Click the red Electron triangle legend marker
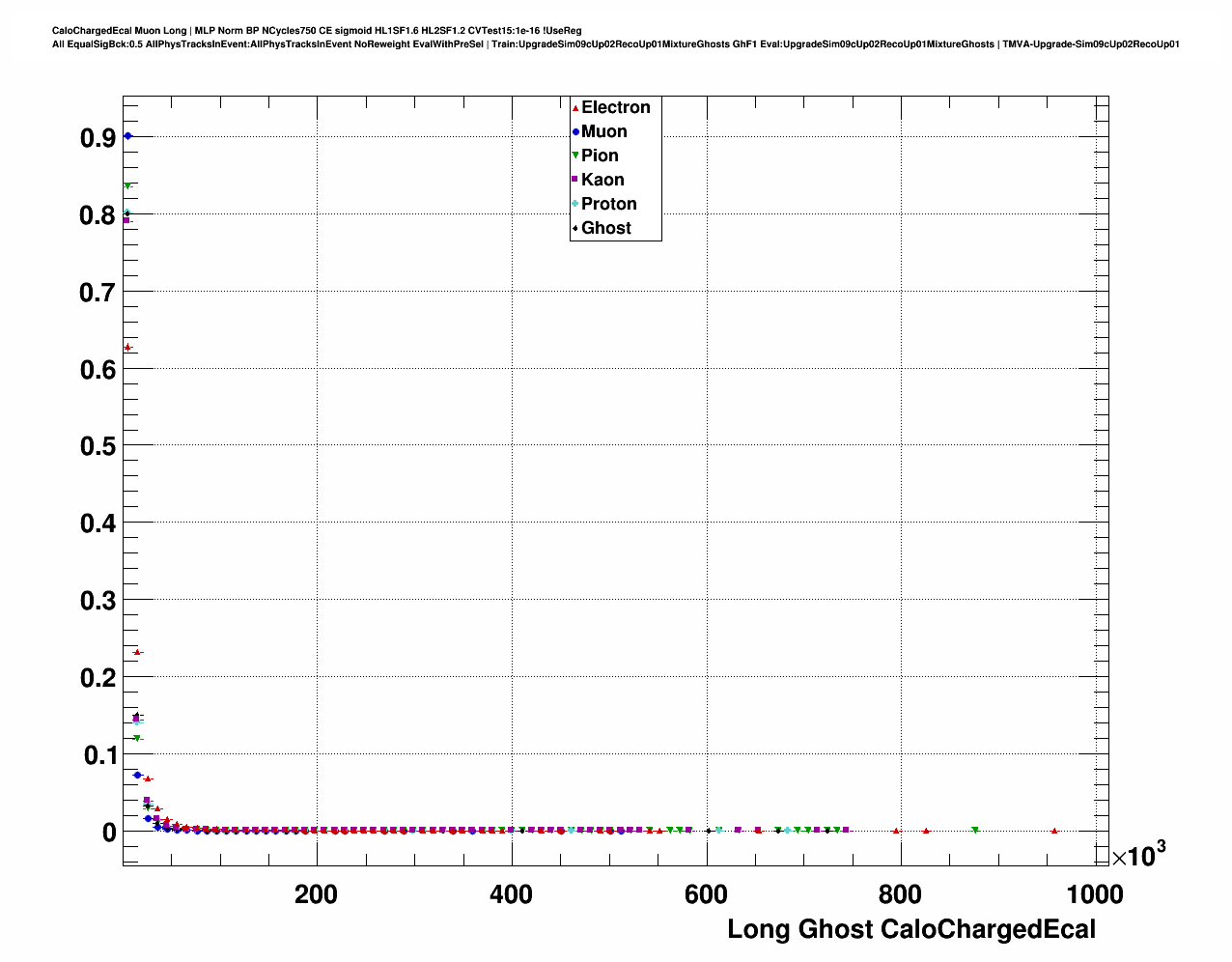Screen dimensions: 1232x962 pos(575,108)
